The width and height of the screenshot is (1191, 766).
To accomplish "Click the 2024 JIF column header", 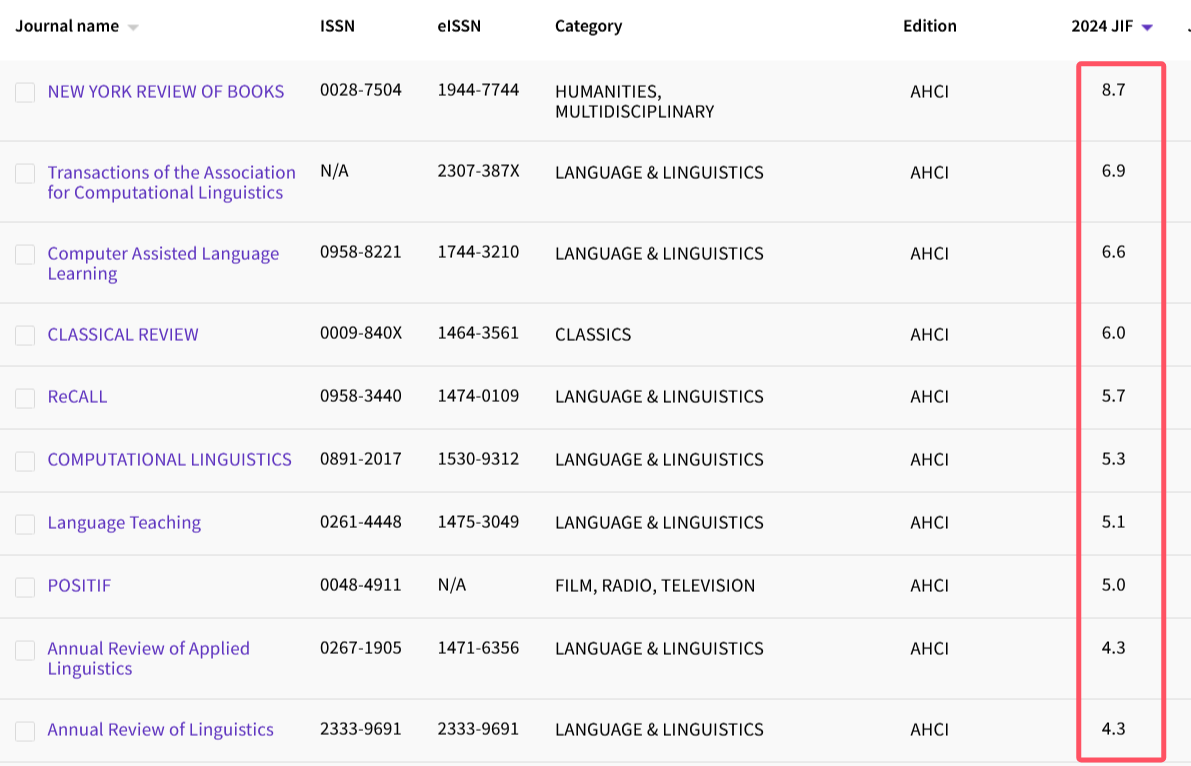I will click(1101, 26).
